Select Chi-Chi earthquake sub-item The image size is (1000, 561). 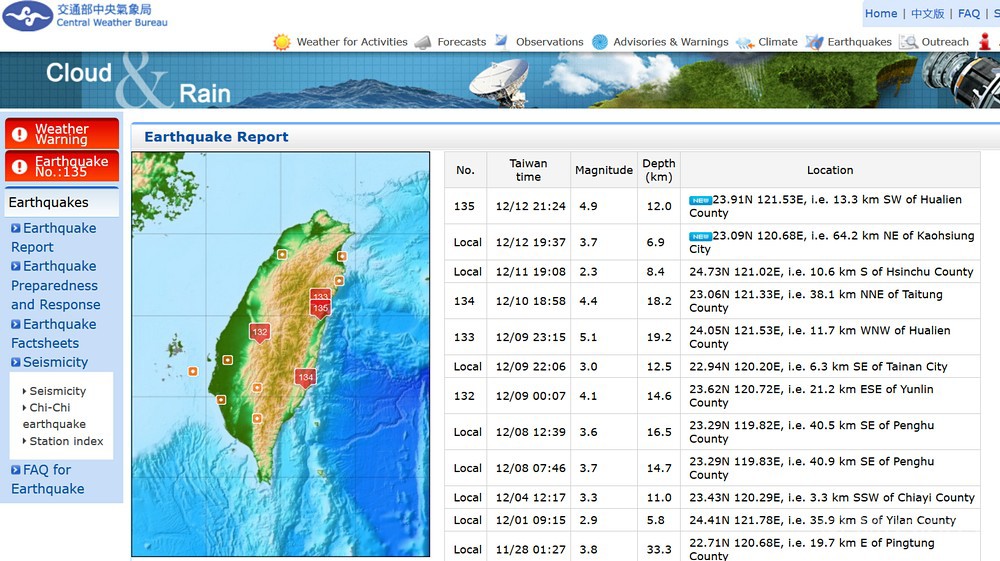54,416
